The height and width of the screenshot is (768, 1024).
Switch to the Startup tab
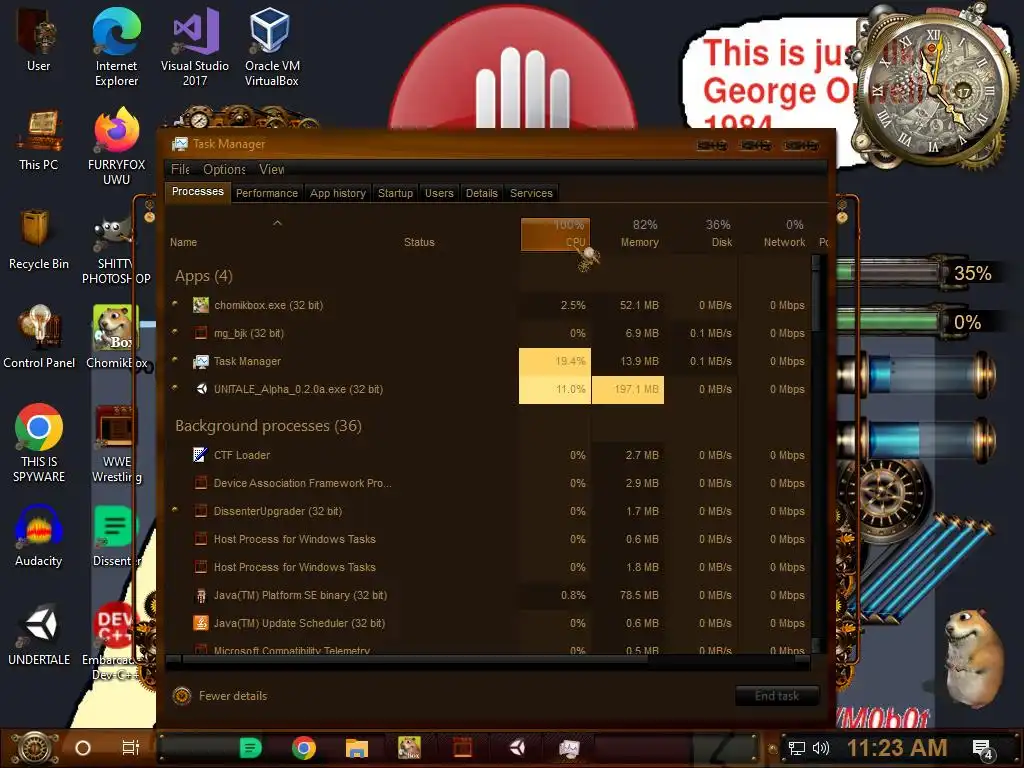(x=395, y=193)
